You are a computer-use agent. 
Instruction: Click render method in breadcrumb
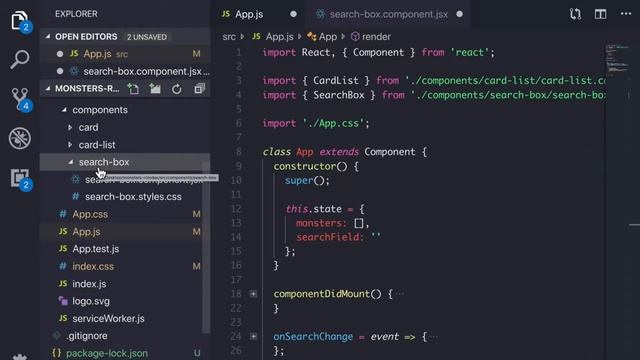pyautogui.click(x=371, y=37)
